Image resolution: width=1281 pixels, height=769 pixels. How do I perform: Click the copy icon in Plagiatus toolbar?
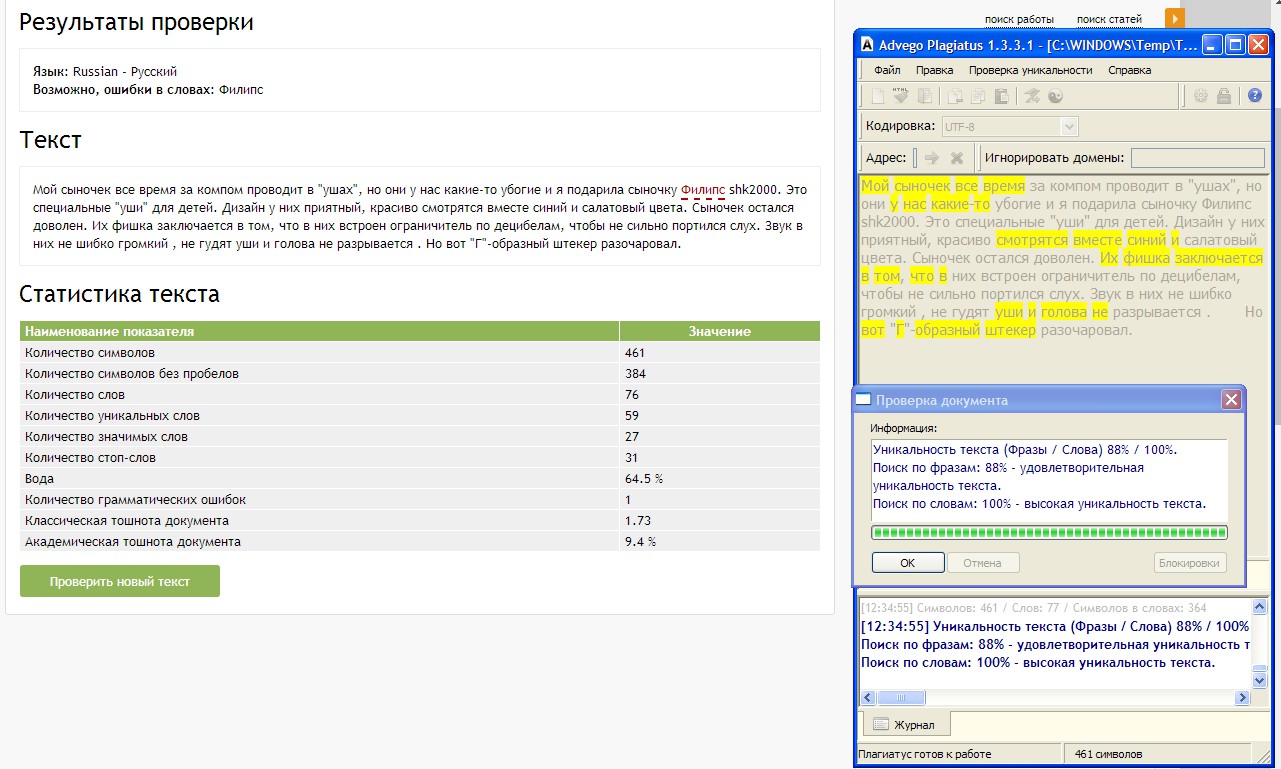coord(978,96)
